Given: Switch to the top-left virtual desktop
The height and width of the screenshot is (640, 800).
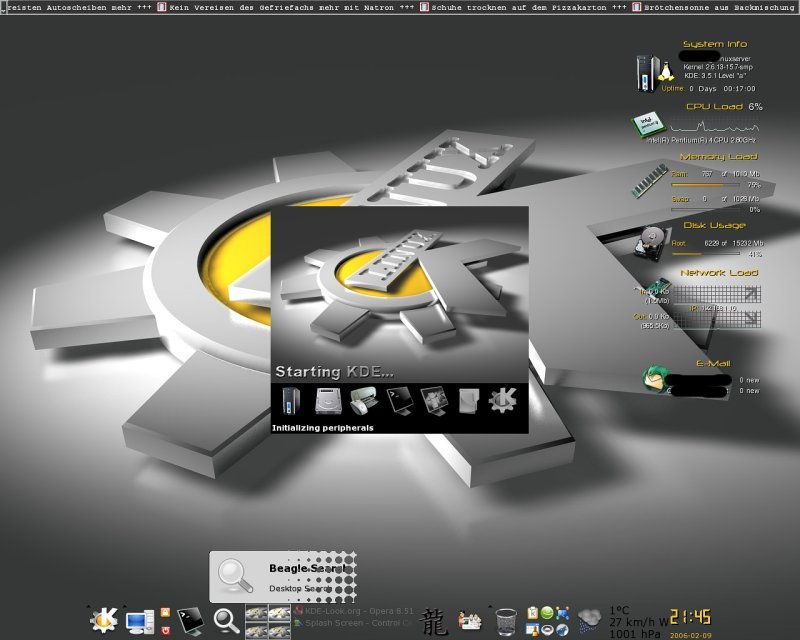Looking at the screenshot, I should [x=256, y=613].
